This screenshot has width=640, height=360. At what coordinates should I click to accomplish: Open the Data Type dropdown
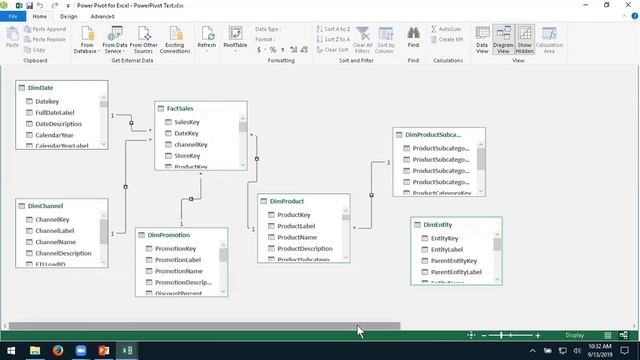click(x=267, y=29)
